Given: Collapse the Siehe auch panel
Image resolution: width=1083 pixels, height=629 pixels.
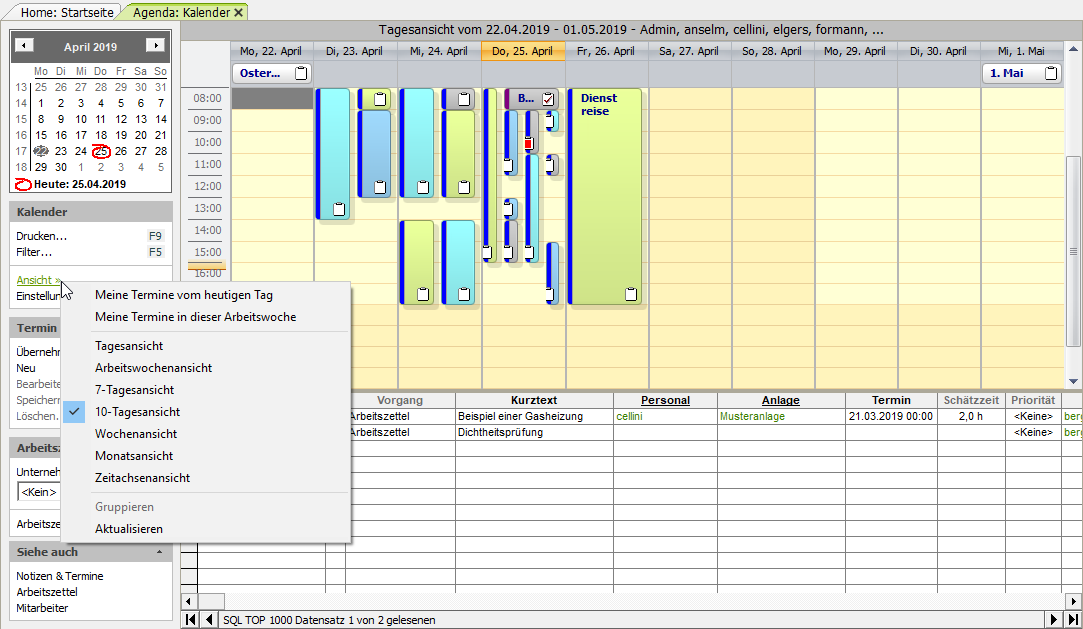Looking at the screenshot, I should pos(160,552).
